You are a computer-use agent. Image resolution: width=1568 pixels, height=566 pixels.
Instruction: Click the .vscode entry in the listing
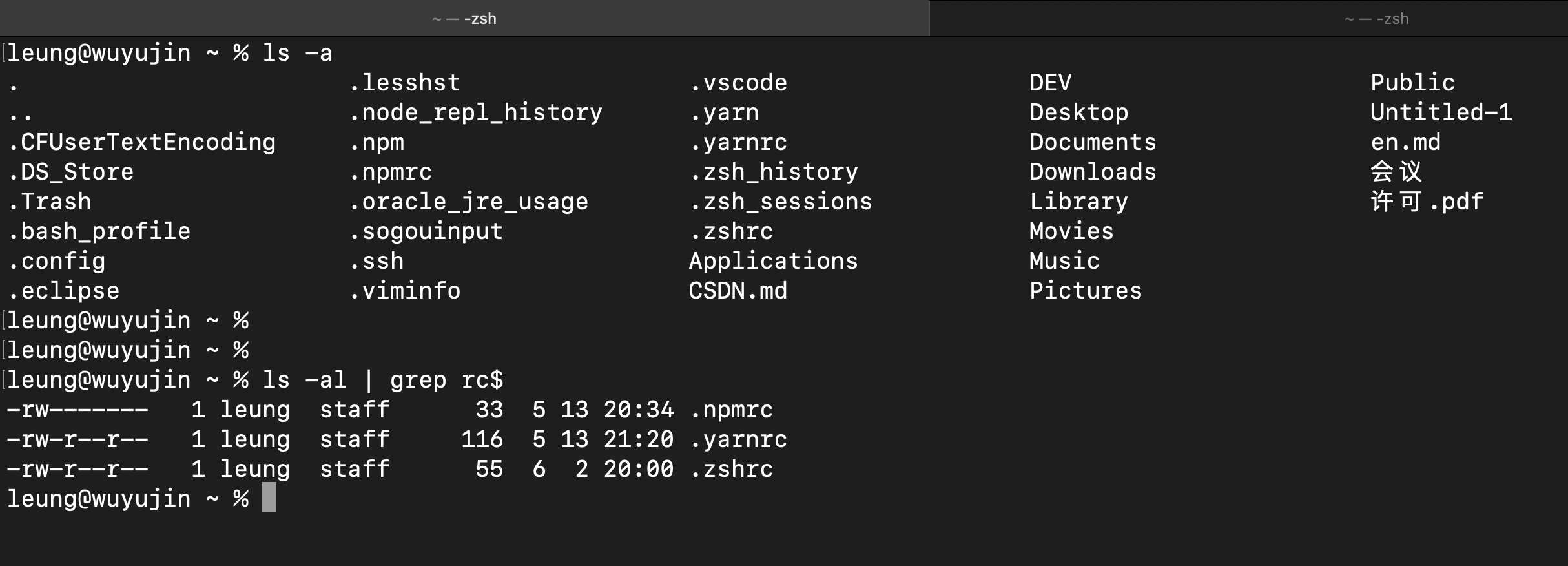click(x=738, y=82)
